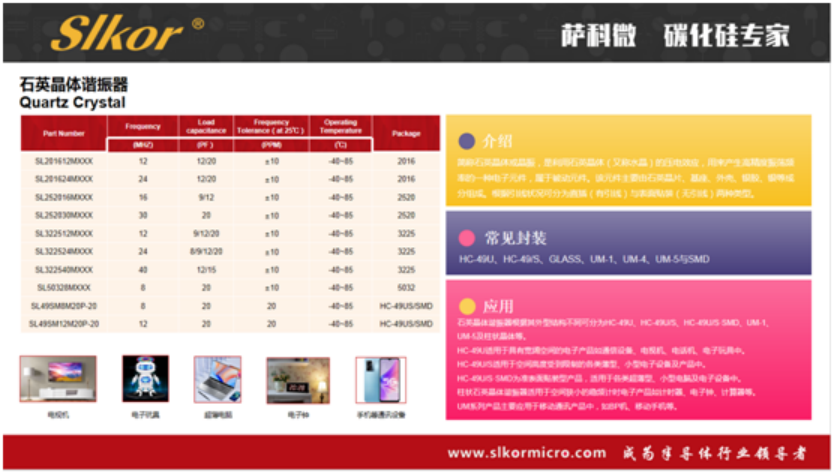Click the yellow circle beside 应用

466,306
